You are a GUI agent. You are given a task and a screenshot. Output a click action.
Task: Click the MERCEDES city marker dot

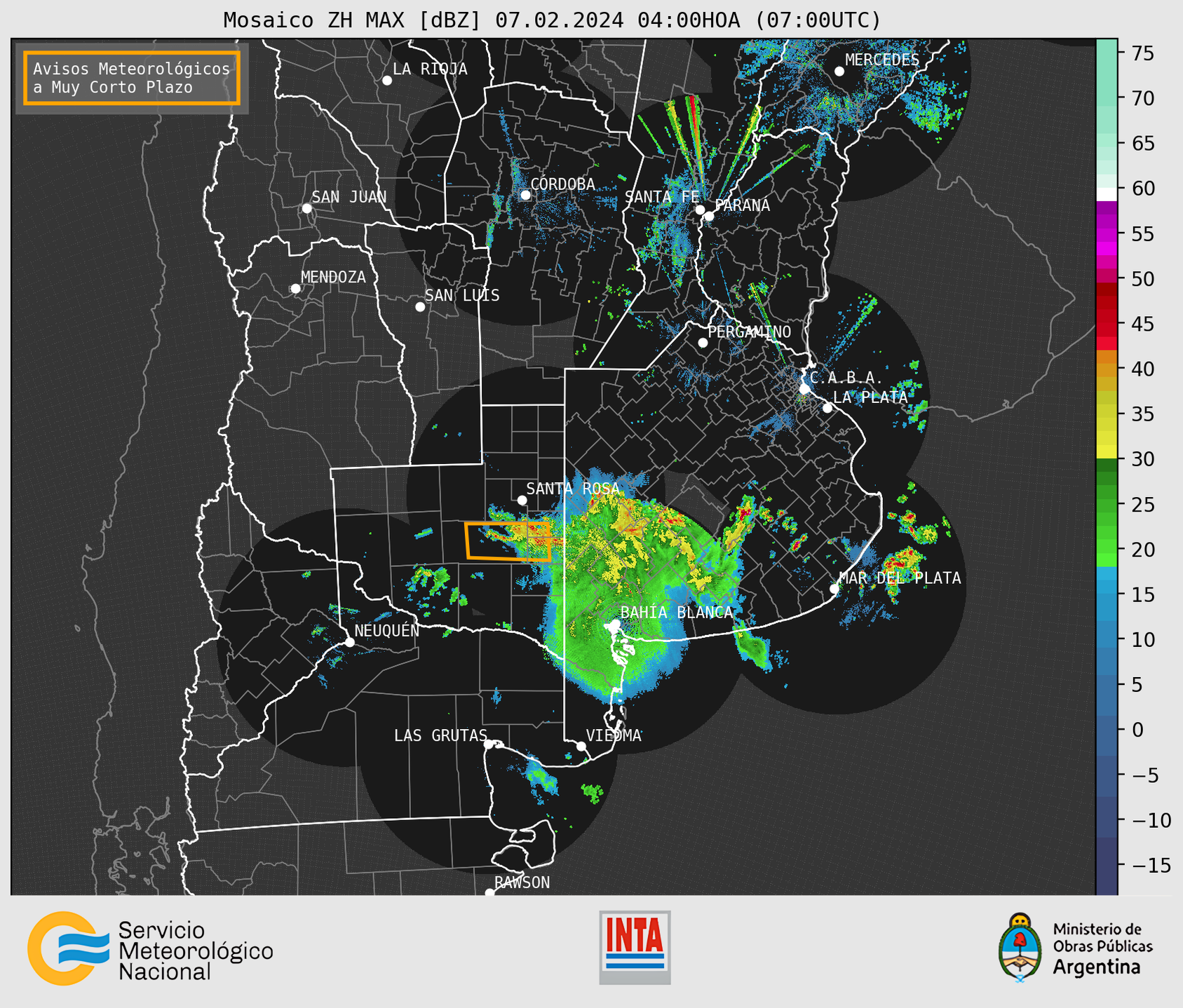[x=839, y=71]
